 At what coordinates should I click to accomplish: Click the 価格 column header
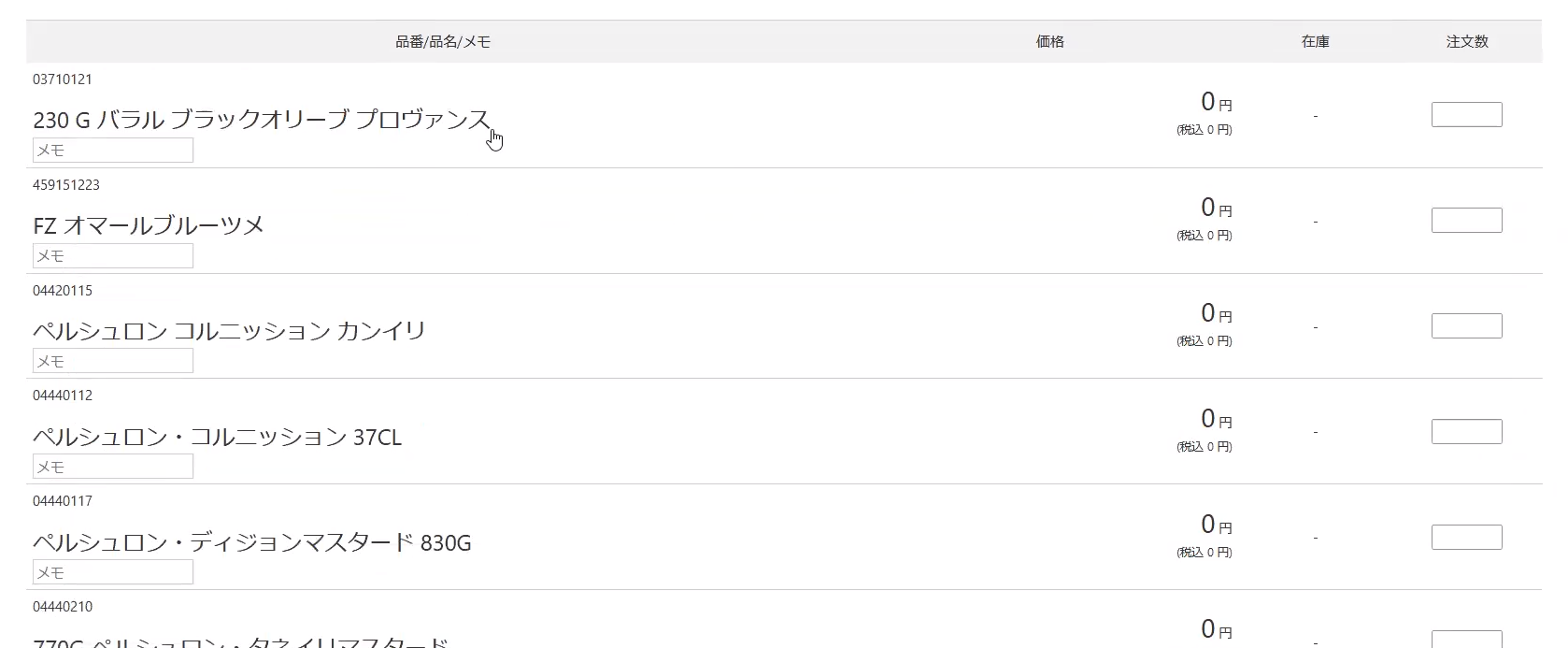1049,42
